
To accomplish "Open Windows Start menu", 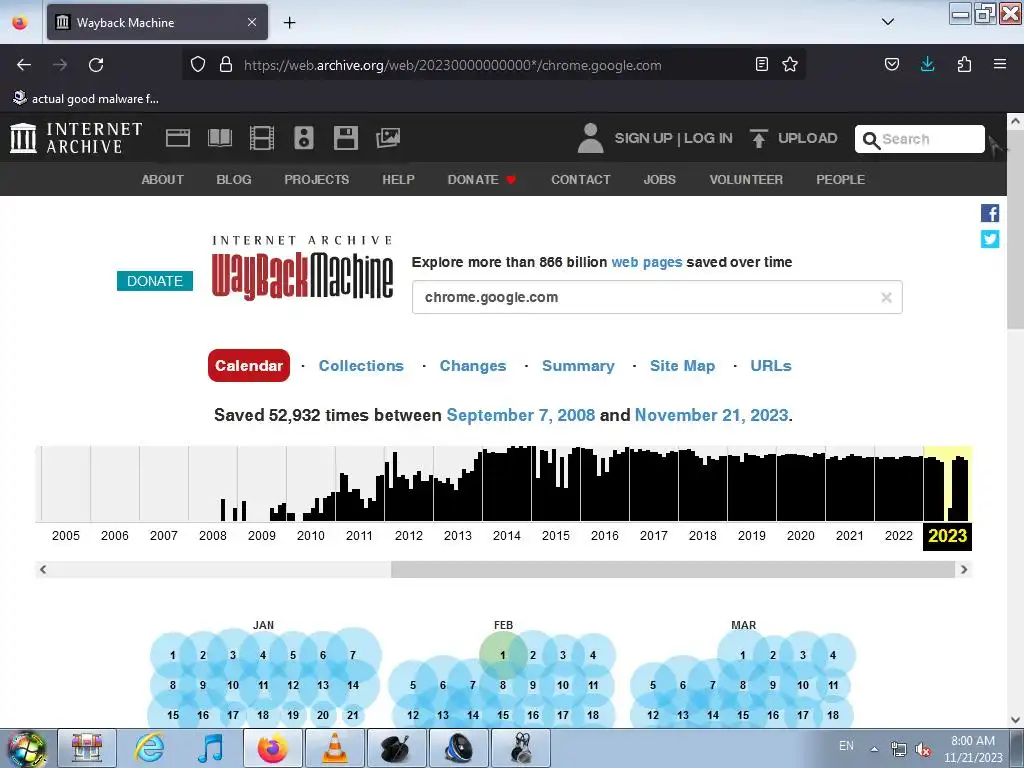I will click(x=26, y=748).
